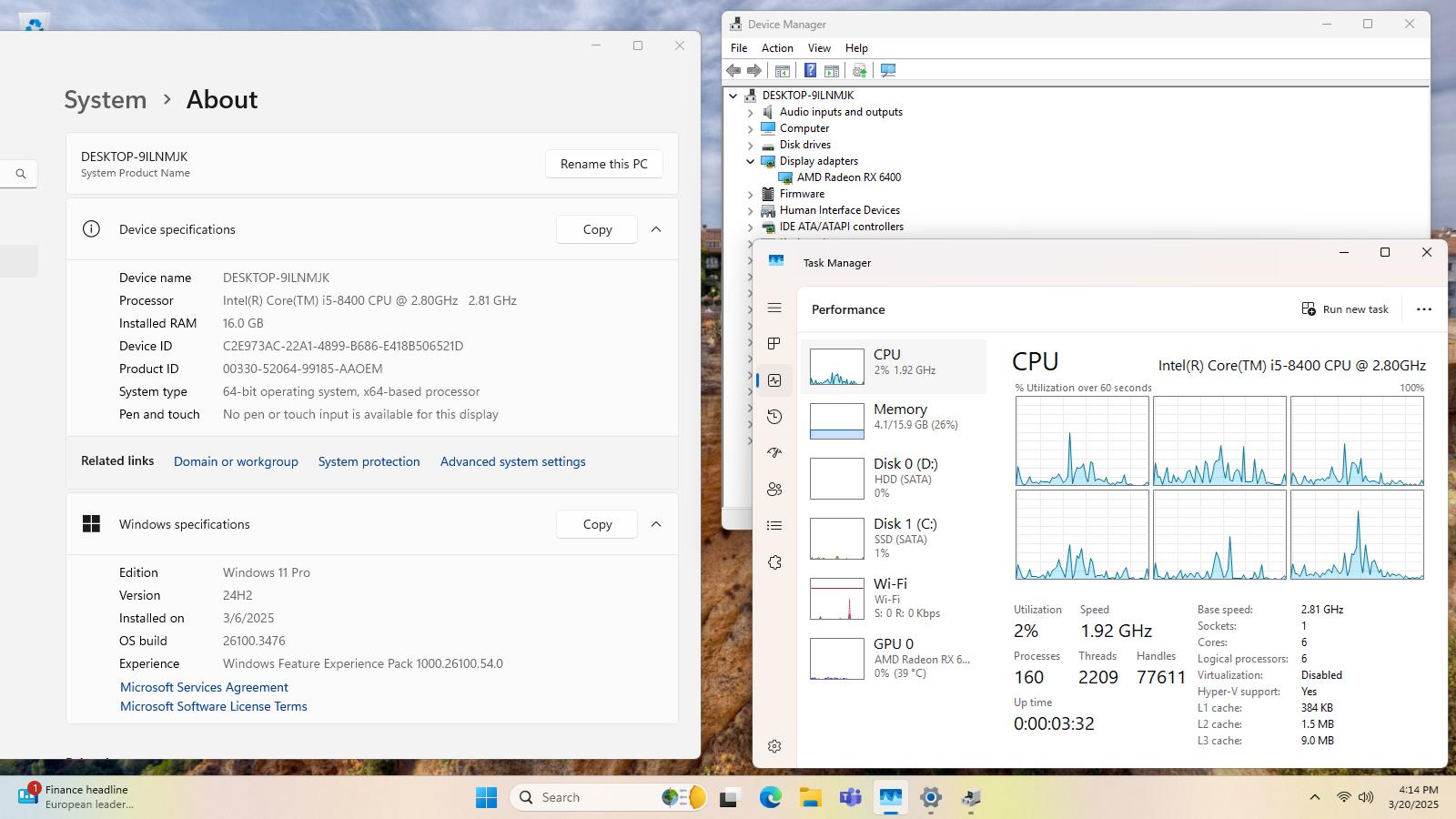Viewport: 1456px width, 819px height.
Task: Copy the Device specifications
Action: point(597,229)
